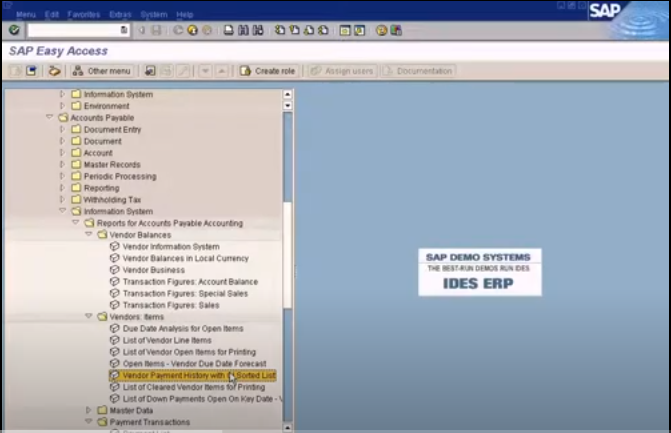Open the Extras menu

tap(120, 15)
